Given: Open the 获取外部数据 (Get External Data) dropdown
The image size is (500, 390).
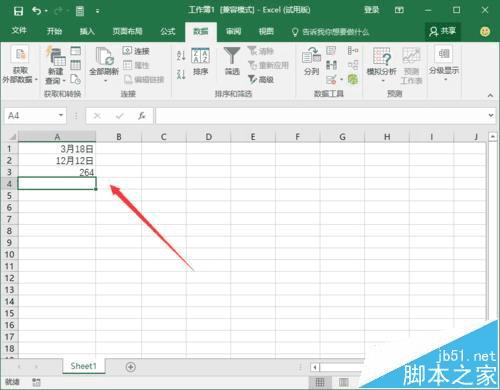Looking at the screenshot, I should coord(20,65).
